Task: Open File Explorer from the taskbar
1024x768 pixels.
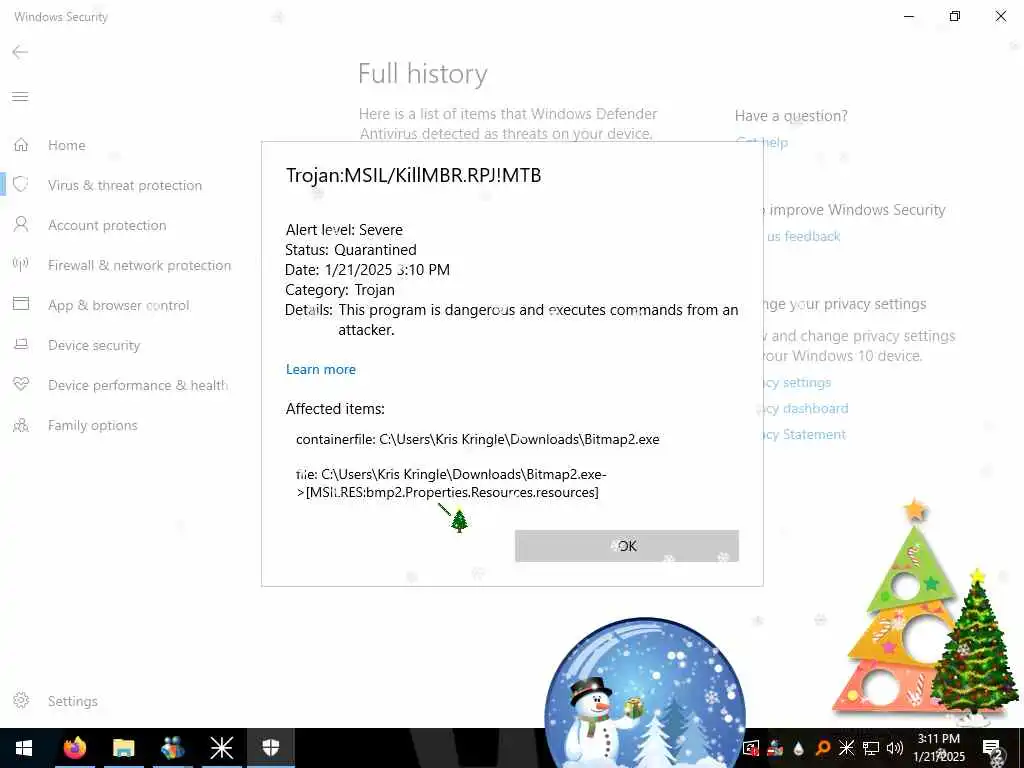Action: point(123,748)
